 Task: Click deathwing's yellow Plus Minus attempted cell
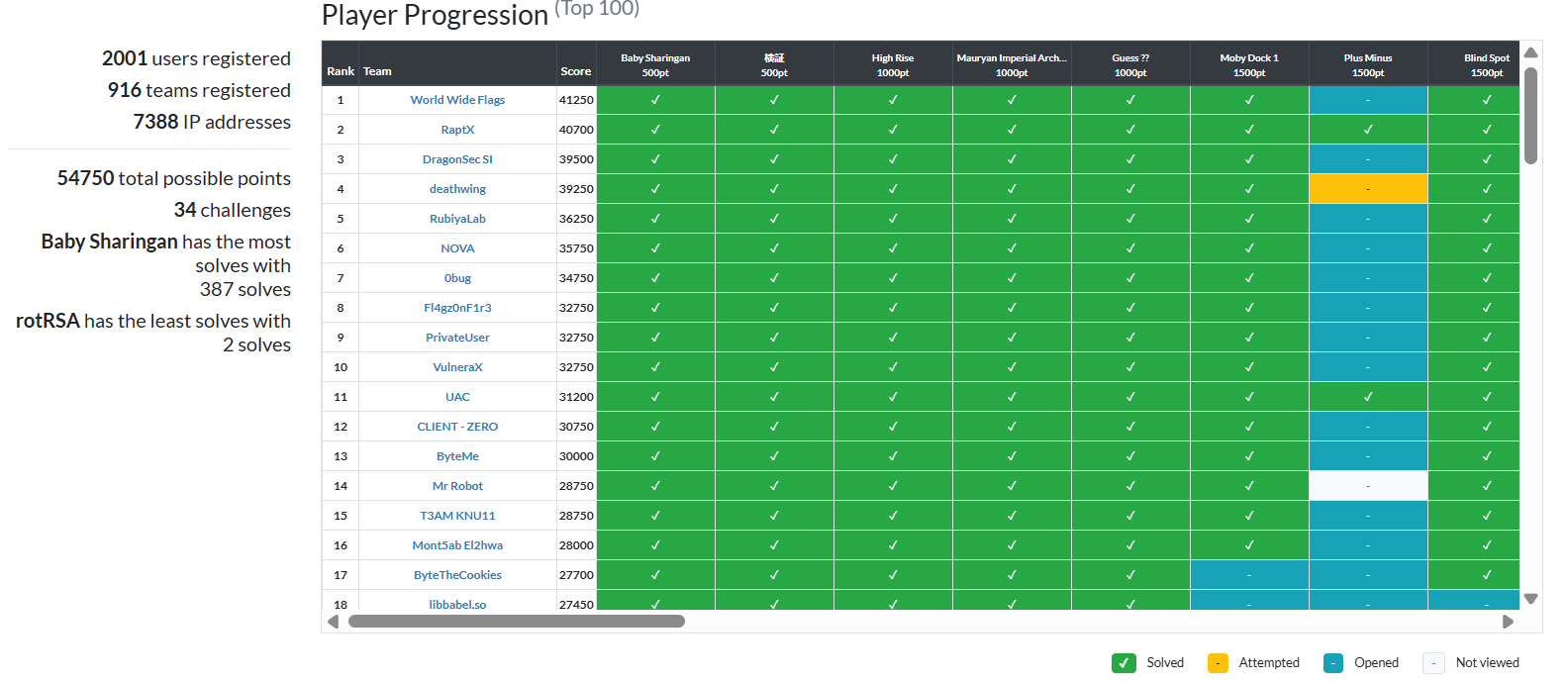click(x=1368, y=189)
